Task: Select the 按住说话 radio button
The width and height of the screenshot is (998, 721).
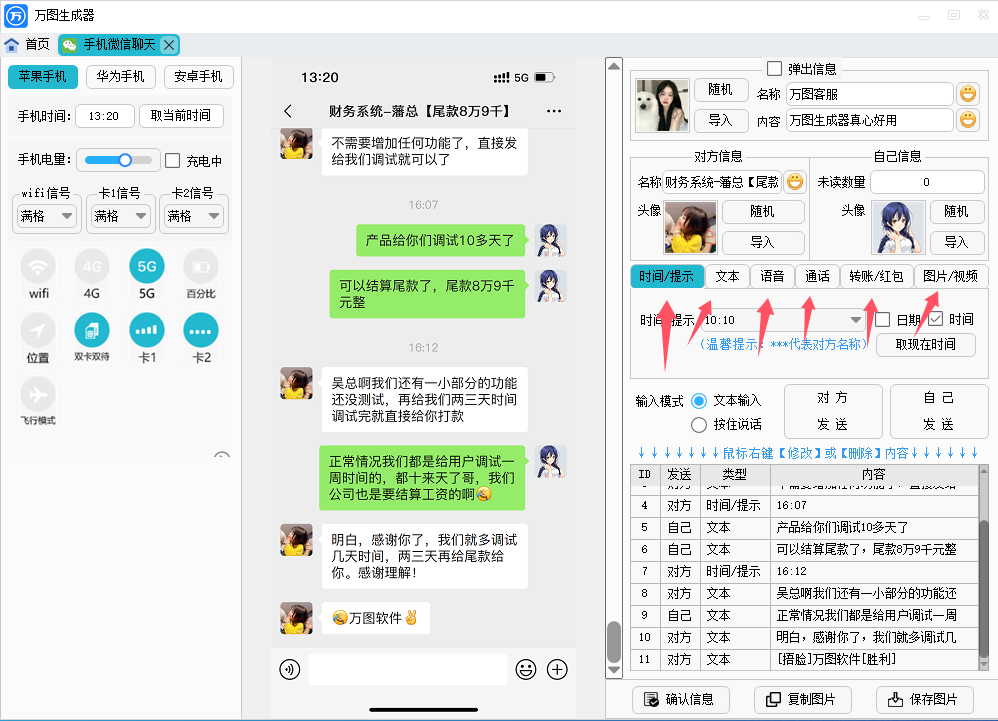Action: [699, 424]
